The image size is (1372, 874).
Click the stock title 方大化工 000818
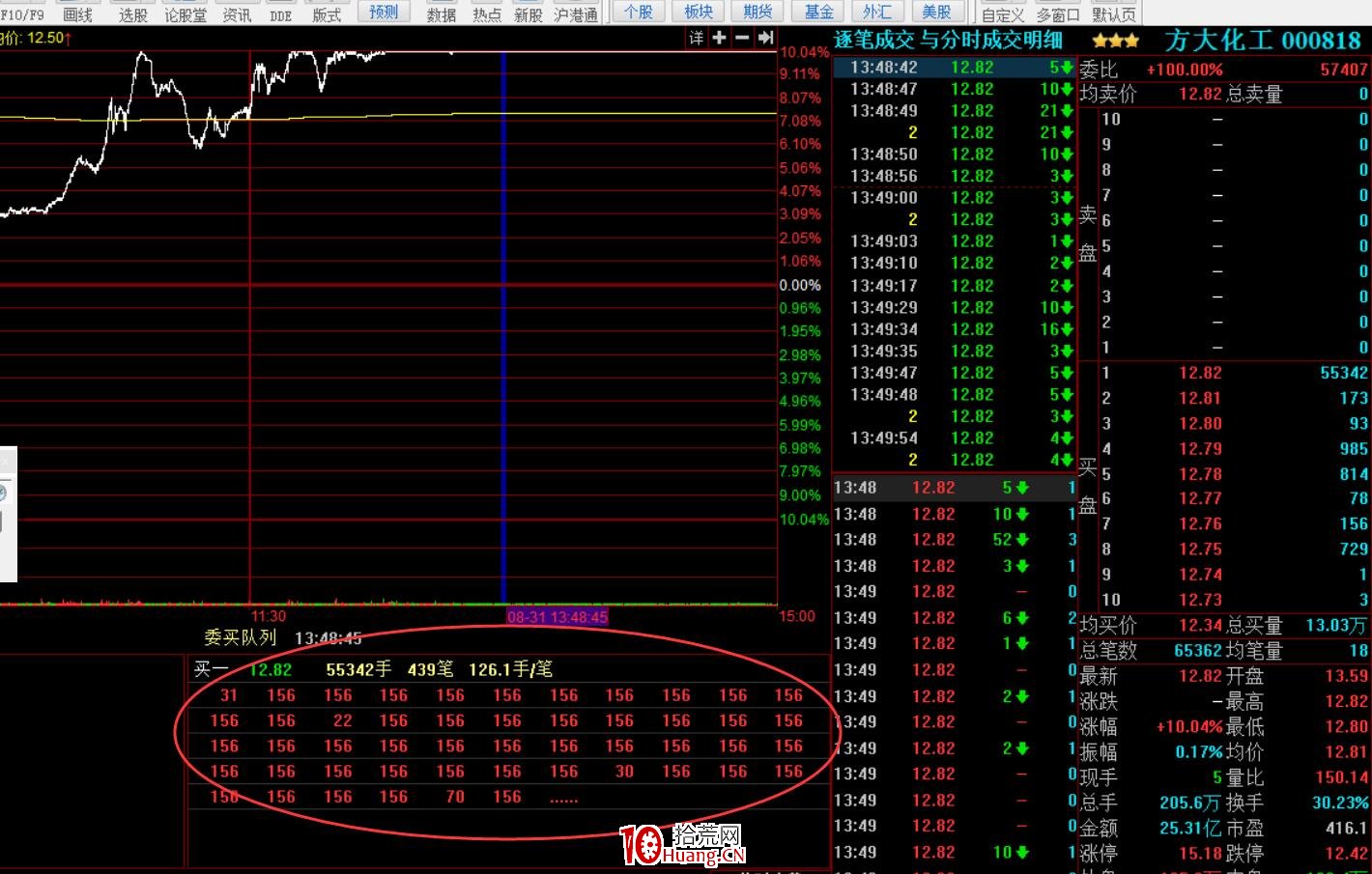coord(1262,41)
